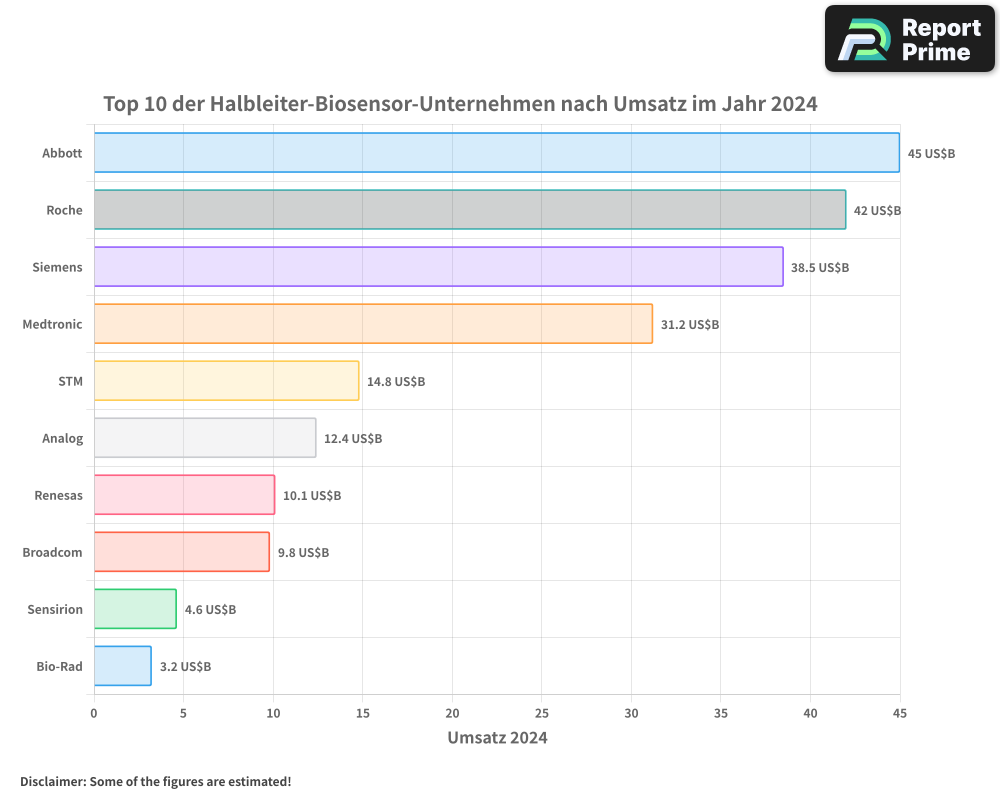Expand the 38.5 US$B value label
This screenshot has height=800, width=1000.
point(819,267)
